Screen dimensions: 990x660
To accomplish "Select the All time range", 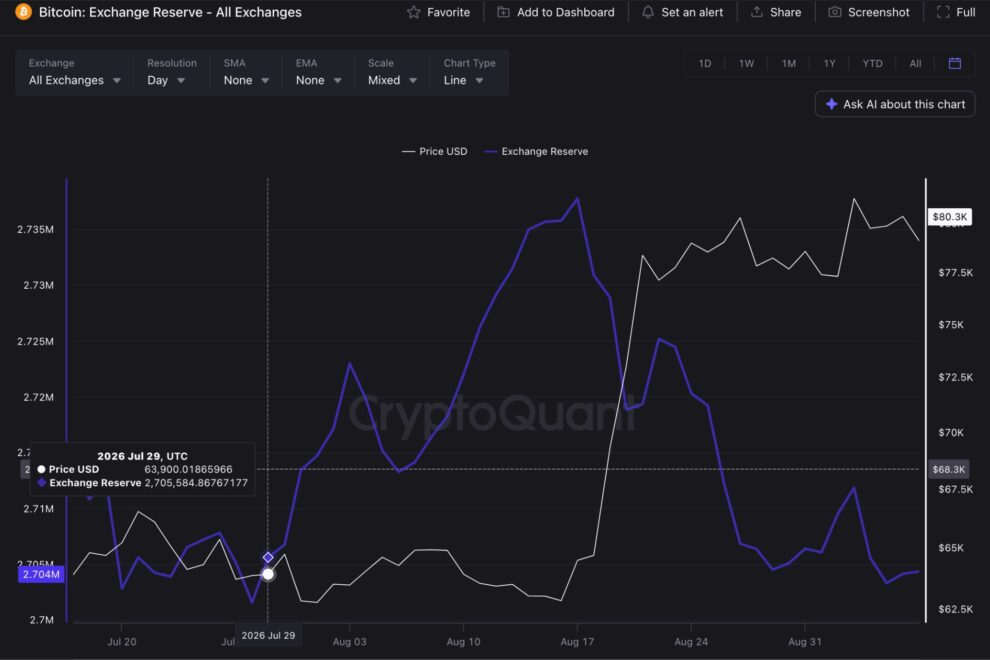I will click(x=915, y=63).
